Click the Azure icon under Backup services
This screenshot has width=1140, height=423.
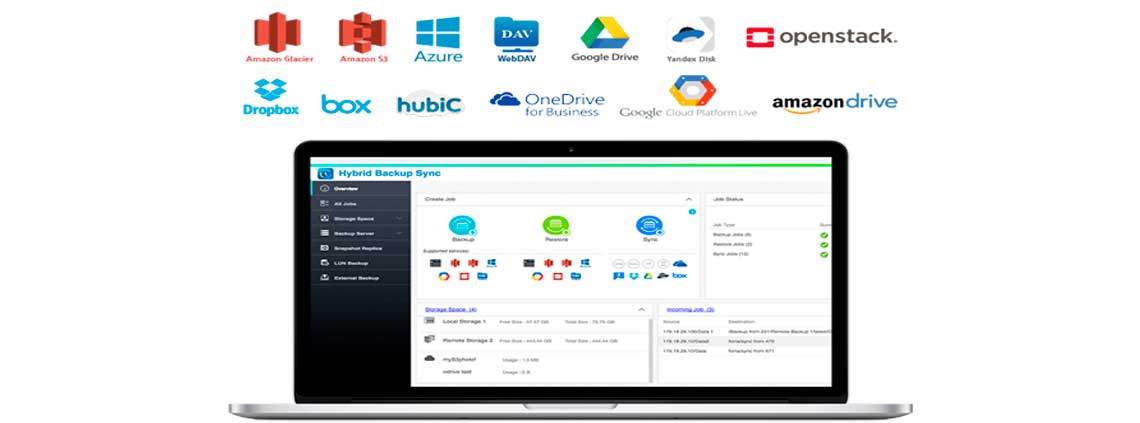(492, 263)
